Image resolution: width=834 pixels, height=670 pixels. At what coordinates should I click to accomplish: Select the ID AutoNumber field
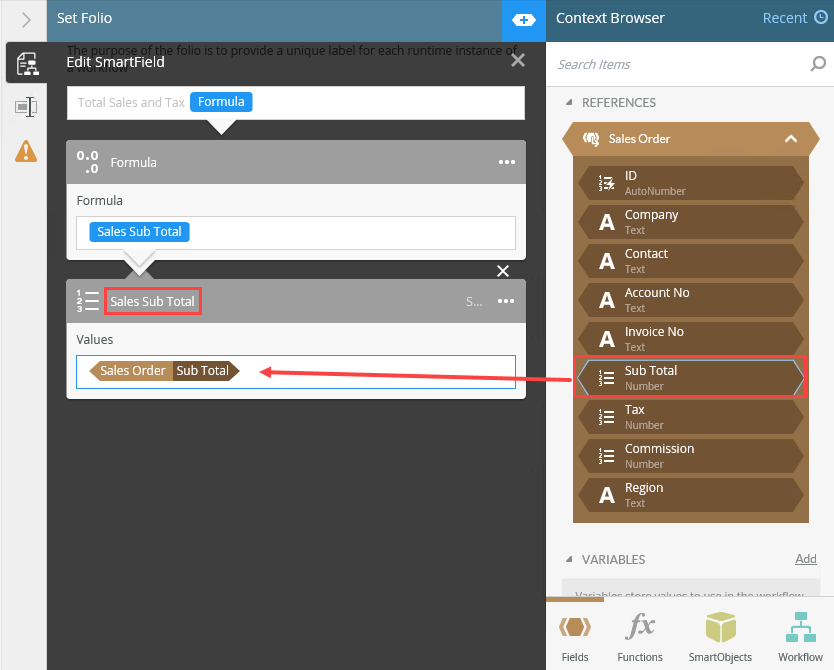(x=690, y=183)
